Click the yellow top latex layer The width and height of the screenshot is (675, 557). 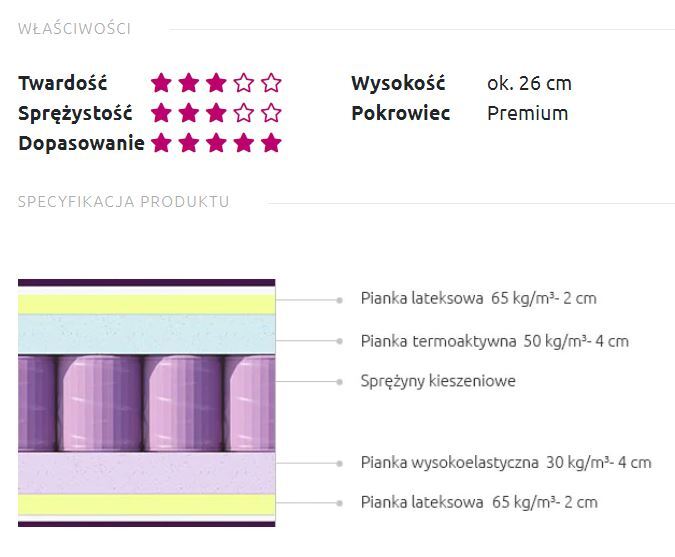[146, 302]
